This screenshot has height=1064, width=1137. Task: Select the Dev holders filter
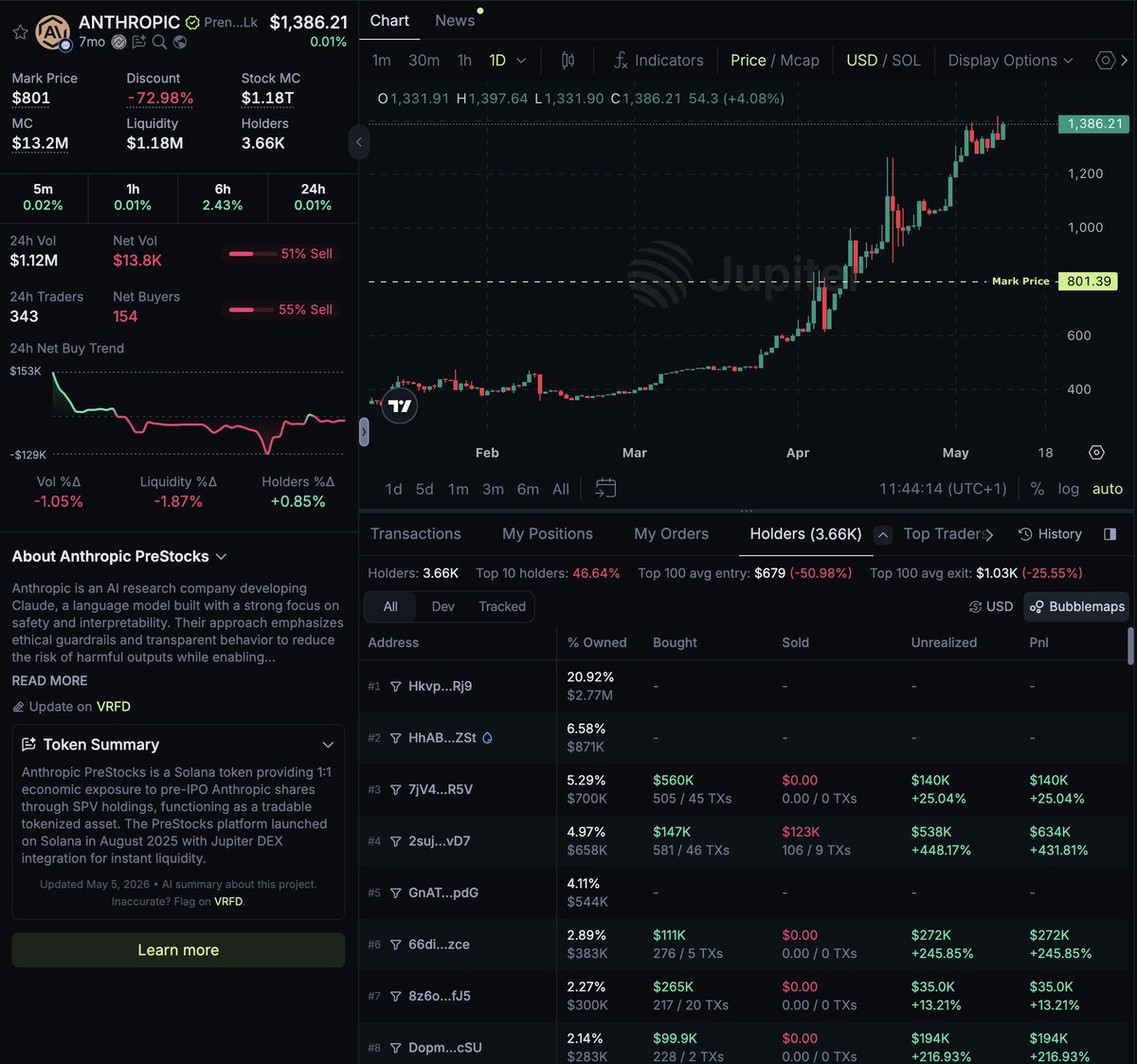[443, 606]
